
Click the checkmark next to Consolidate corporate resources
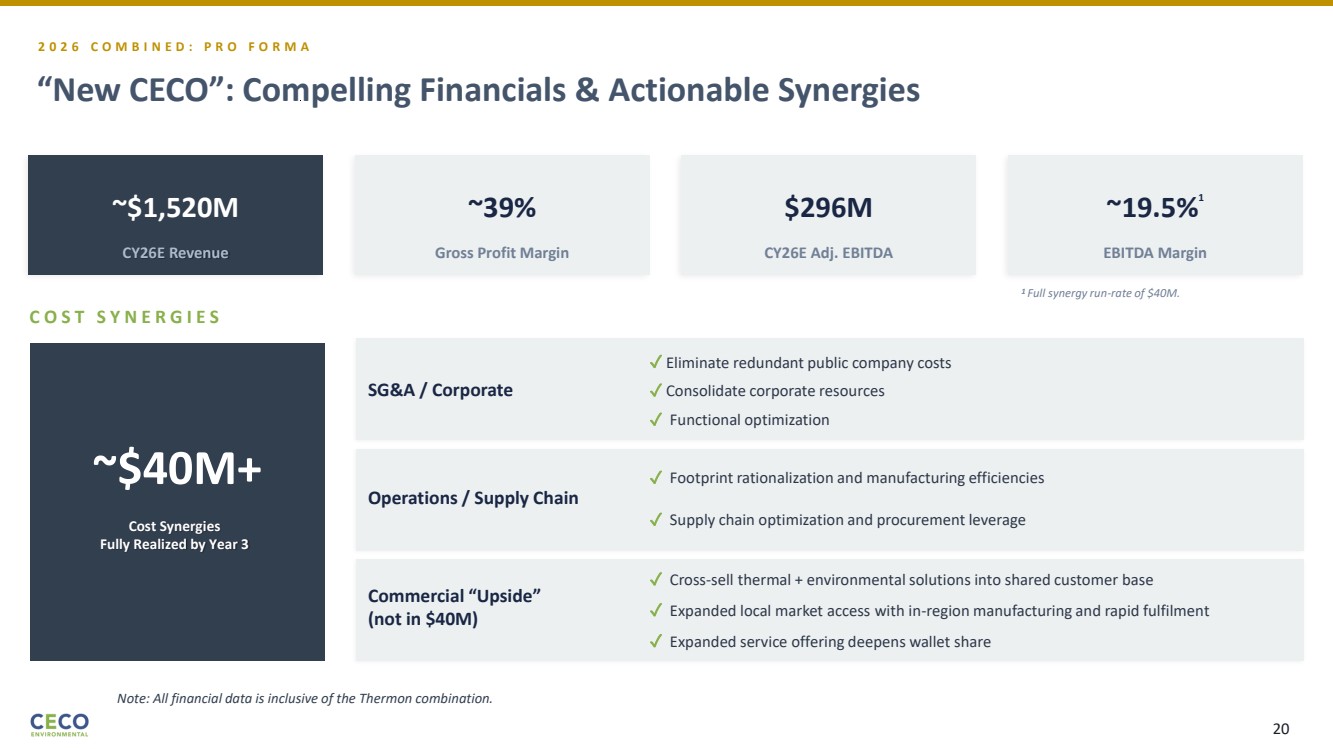pos(655,390)
